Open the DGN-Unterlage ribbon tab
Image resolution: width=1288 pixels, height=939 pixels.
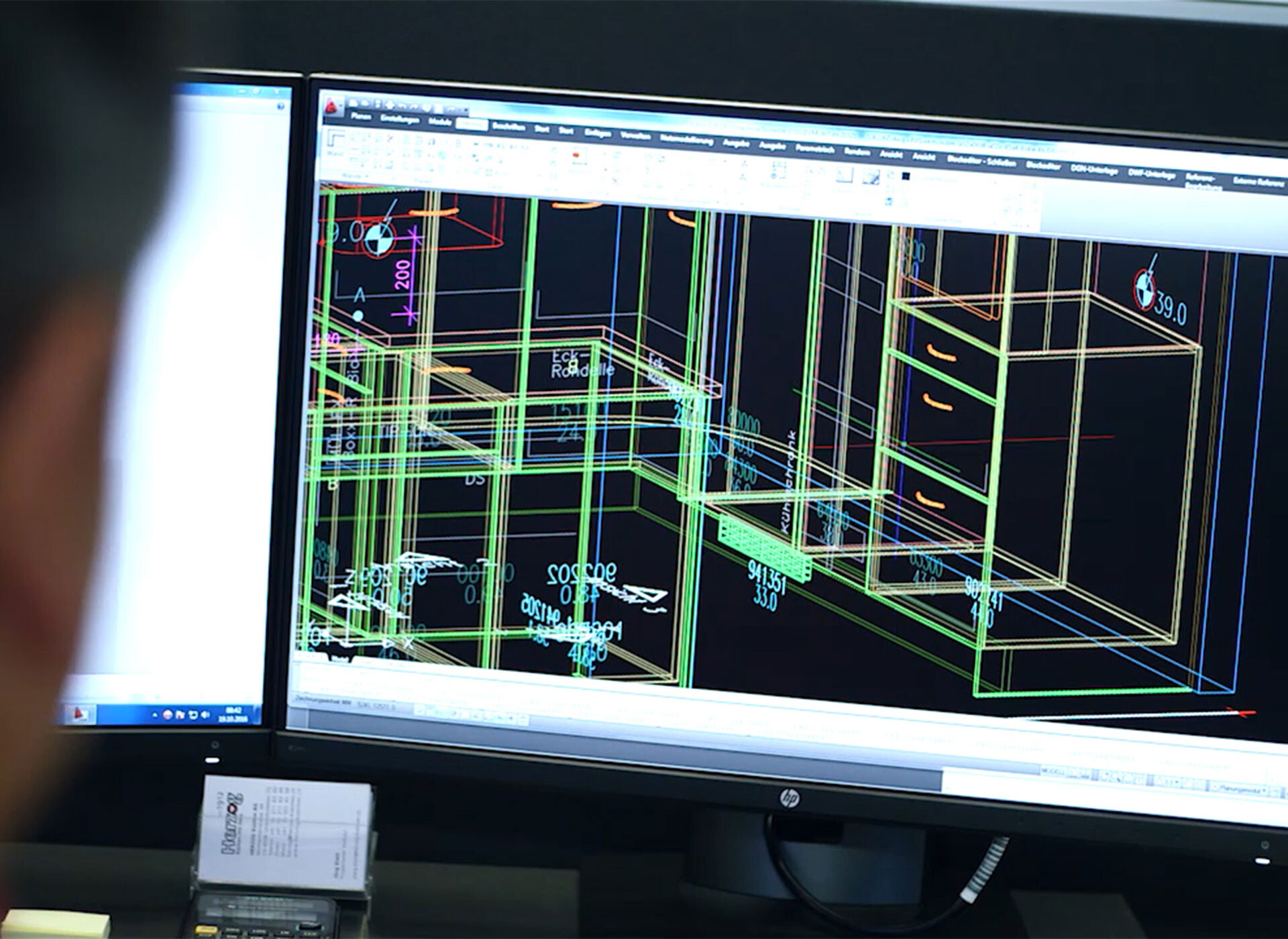tap(1094, 170)
